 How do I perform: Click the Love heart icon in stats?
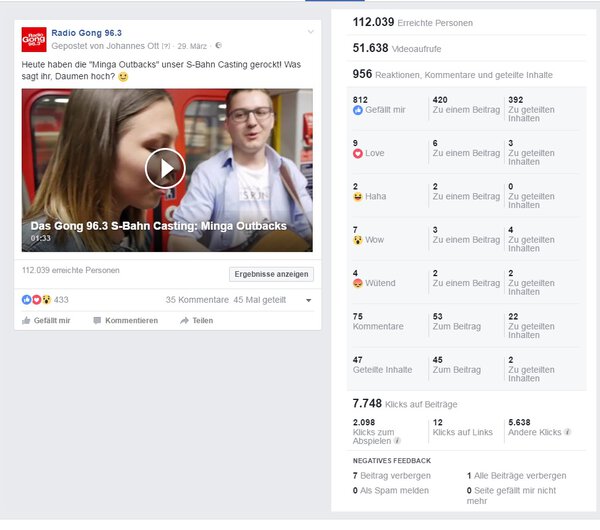click(x=358, y=153)
